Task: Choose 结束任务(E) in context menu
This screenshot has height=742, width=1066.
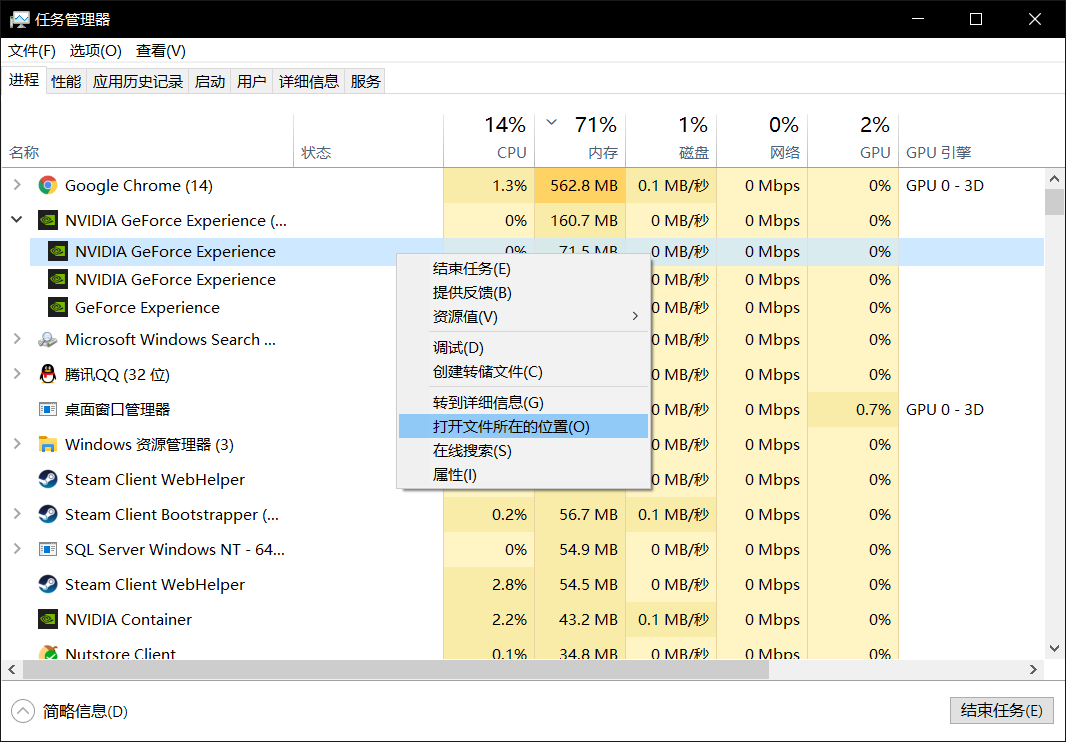Action: click(523, 269)
